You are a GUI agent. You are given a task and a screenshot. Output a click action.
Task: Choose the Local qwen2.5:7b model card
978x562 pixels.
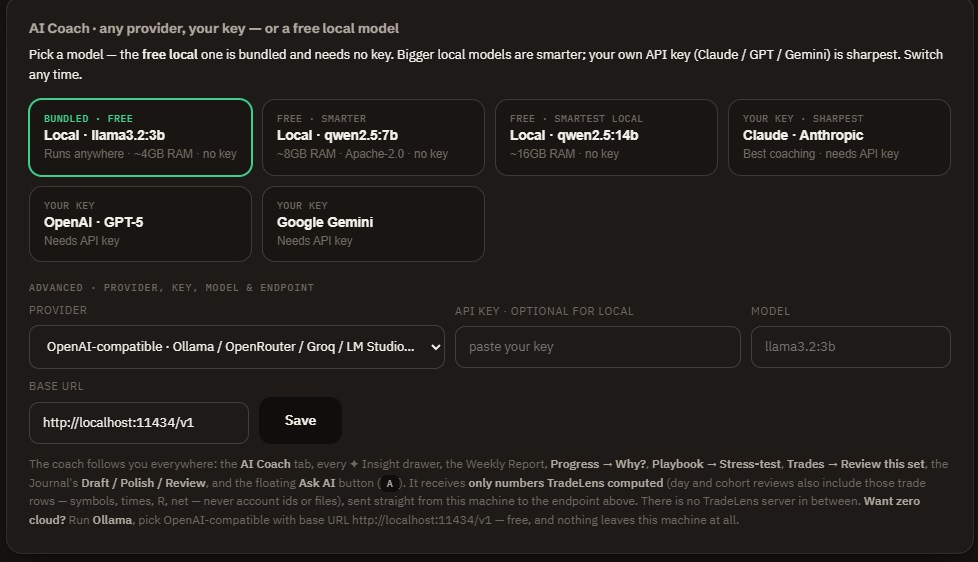point(373,137)
